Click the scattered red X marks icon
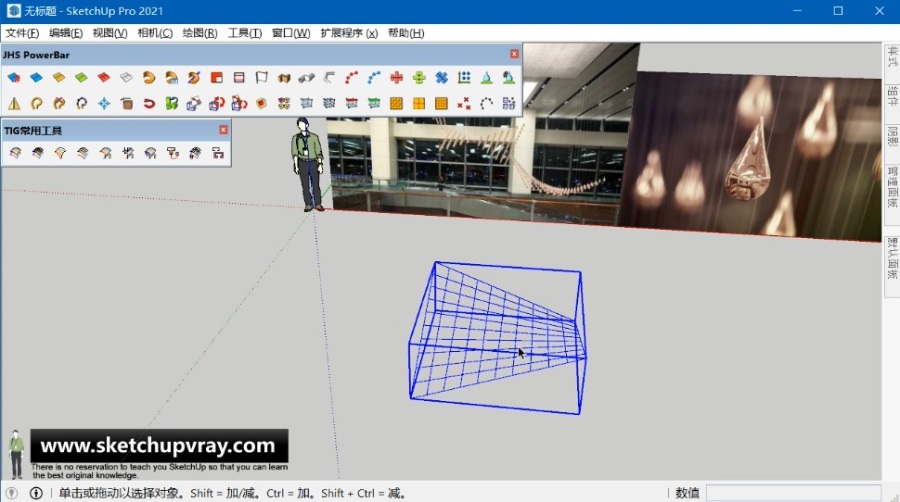900x502 pixels. click(x=464, y=103)
